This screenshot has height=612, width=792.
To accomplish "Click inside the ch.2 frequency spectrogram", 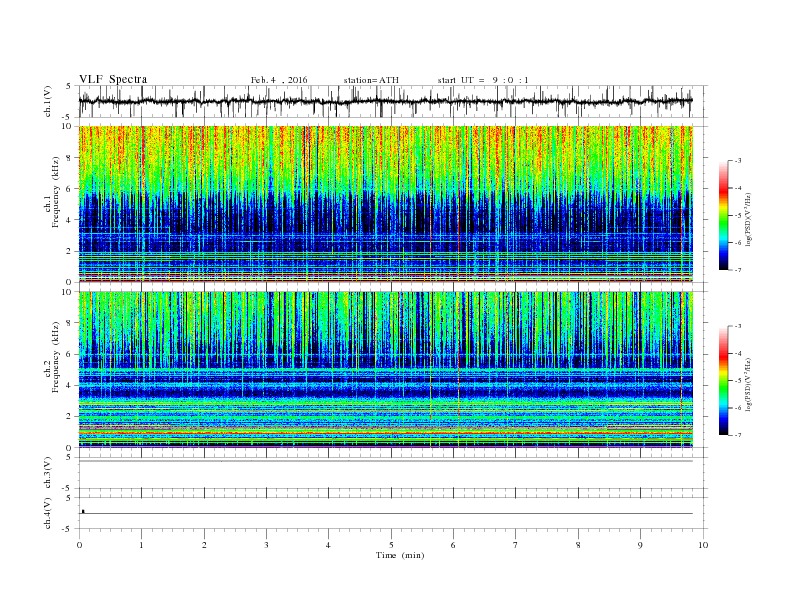I will [x=386, y=370].
